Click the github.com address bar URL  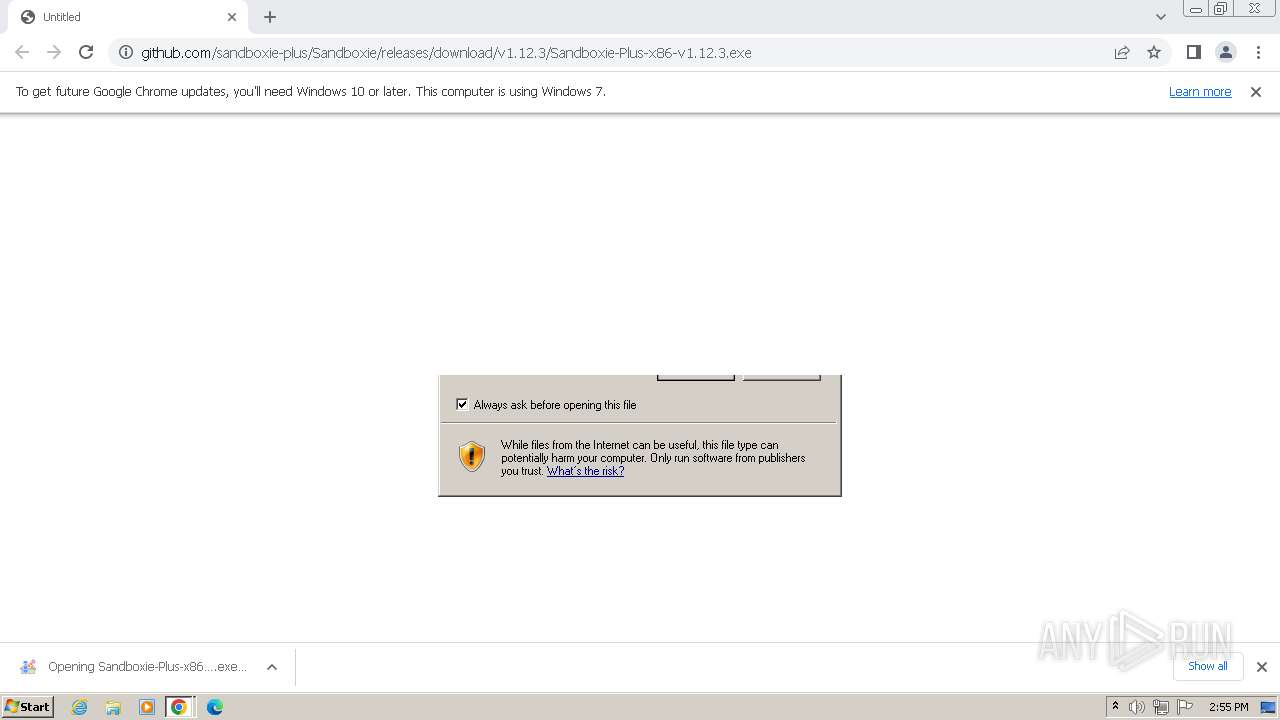point(446,52)
